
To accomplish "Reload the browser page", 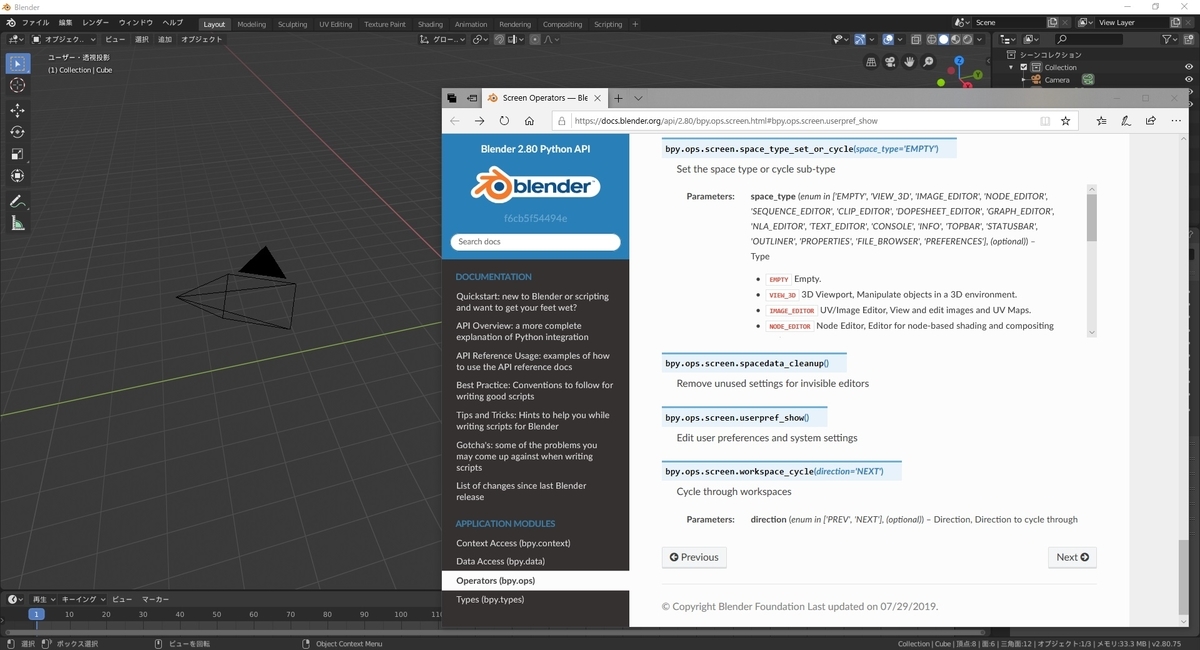I will tap(504, 120).
